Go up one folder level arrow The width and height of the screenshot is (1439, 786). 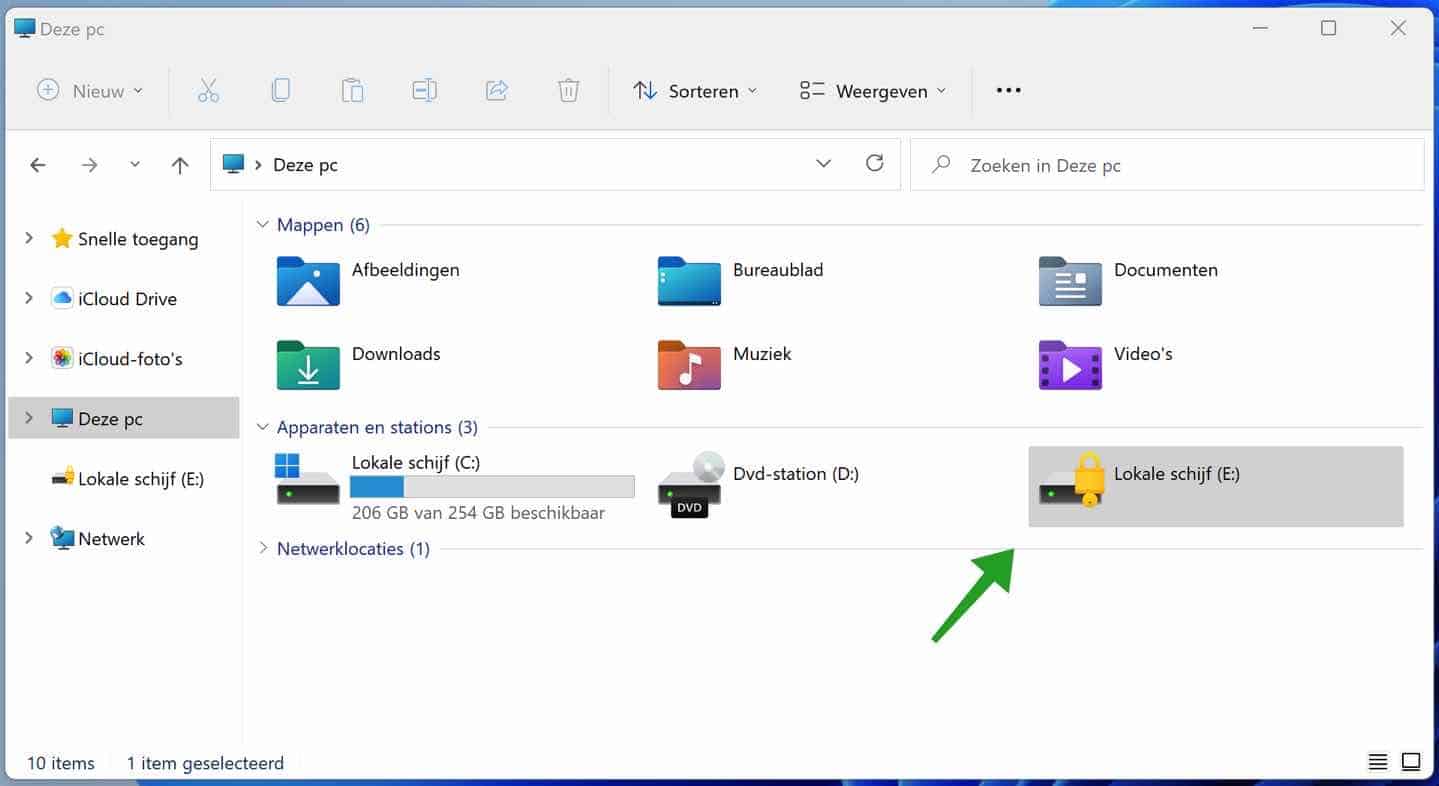click(x=180, y=165)
